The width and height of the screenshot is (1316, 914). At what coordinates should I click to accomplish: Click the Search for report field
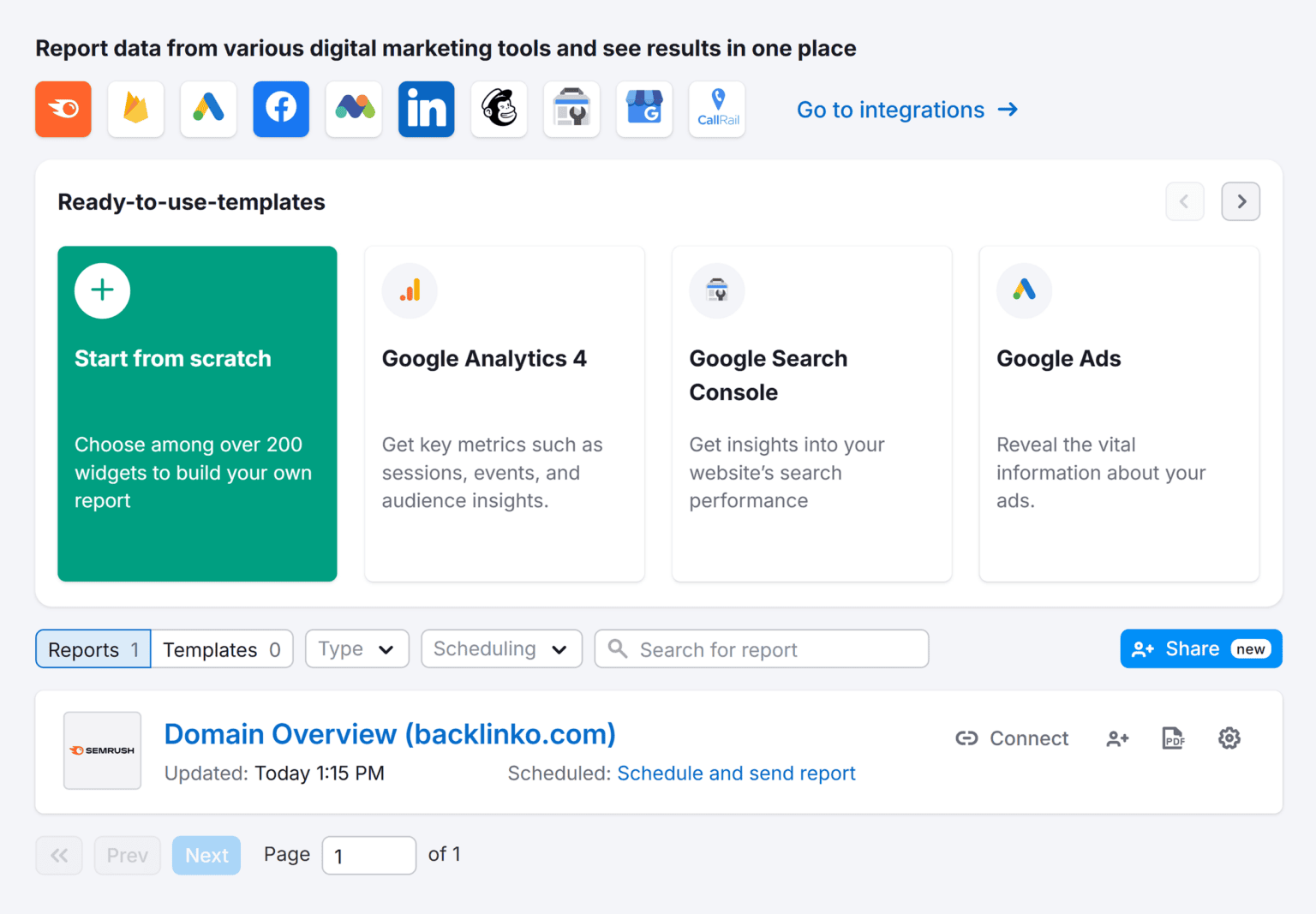(771, 649)
